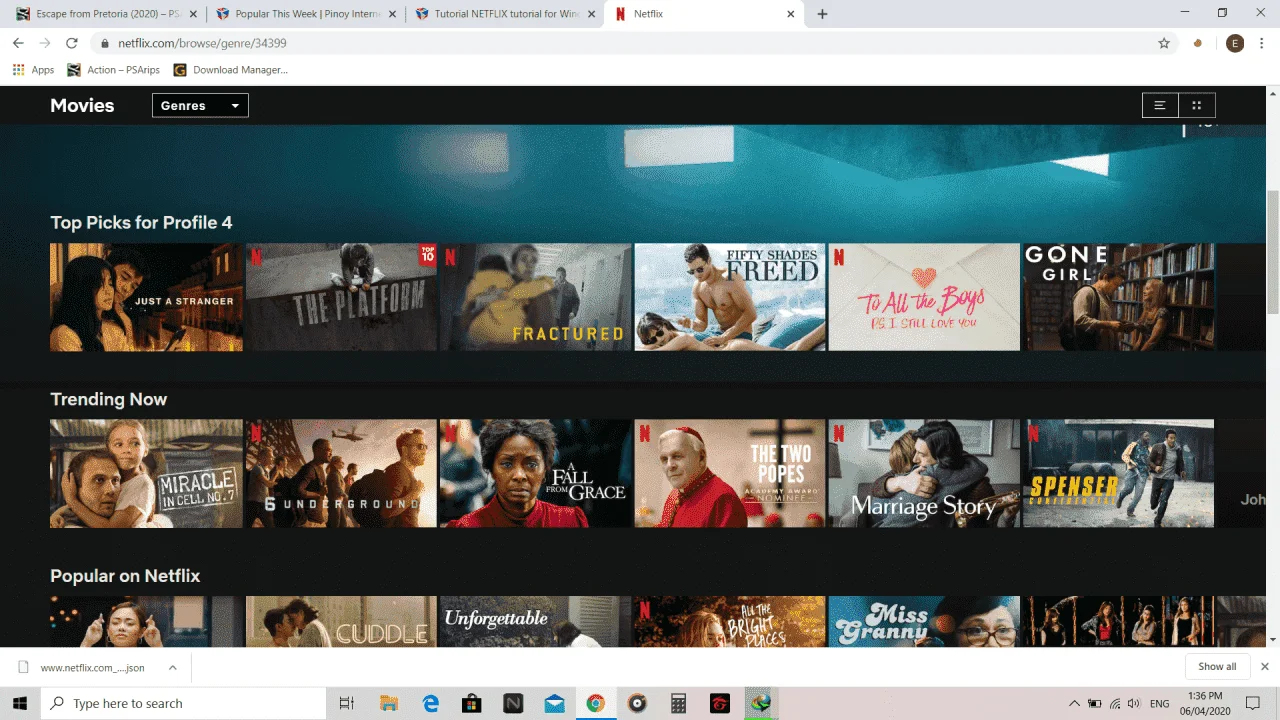Close the Escape from Pretoria tab
This screenshot has height=720, width=1280.
(x=191, y=14)
